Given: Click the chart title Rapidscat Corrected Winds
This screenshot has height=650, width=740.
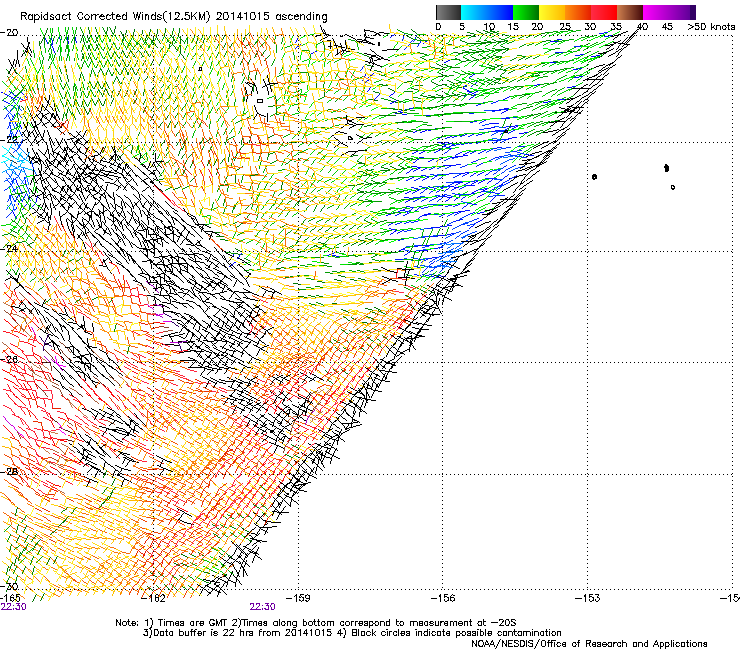Looking at the screenshot, I should click(174, 17).
